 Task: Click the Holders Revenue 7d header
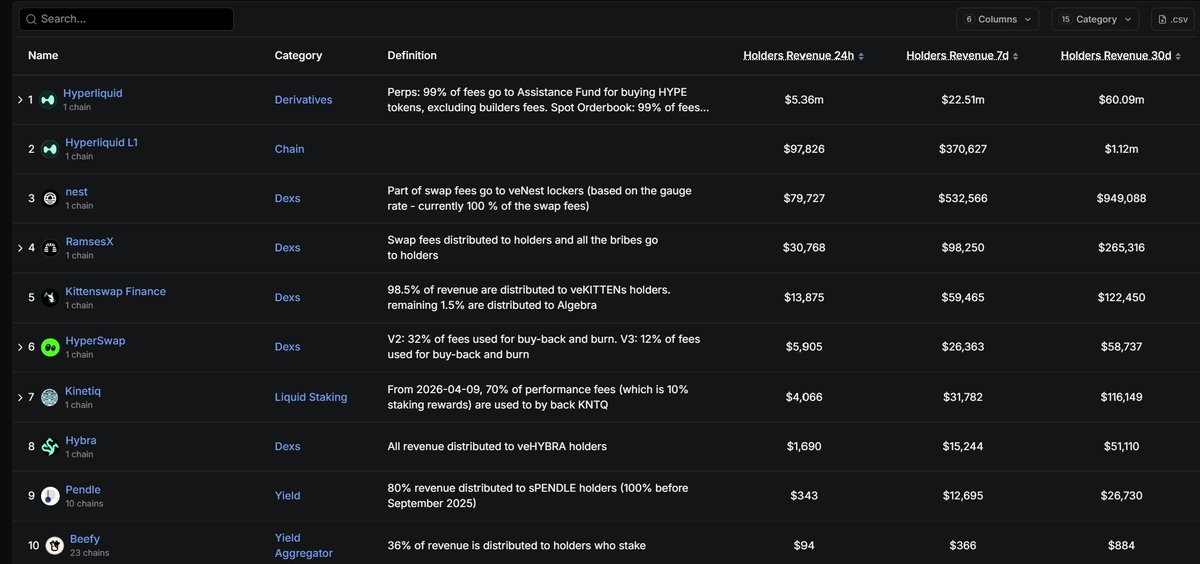pyautogui.click(x=958, y=56)
